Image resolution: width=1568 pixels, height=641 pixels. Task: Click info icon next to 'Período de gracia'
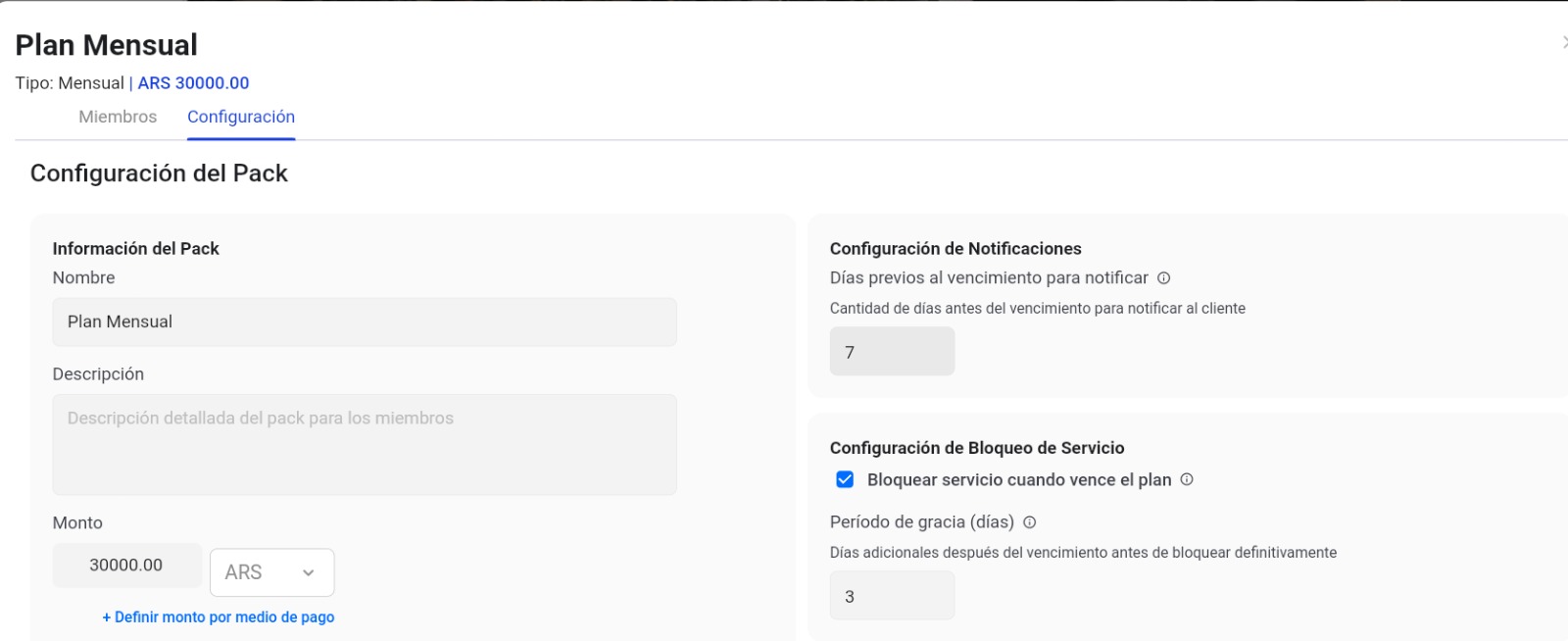point(1029,522)
